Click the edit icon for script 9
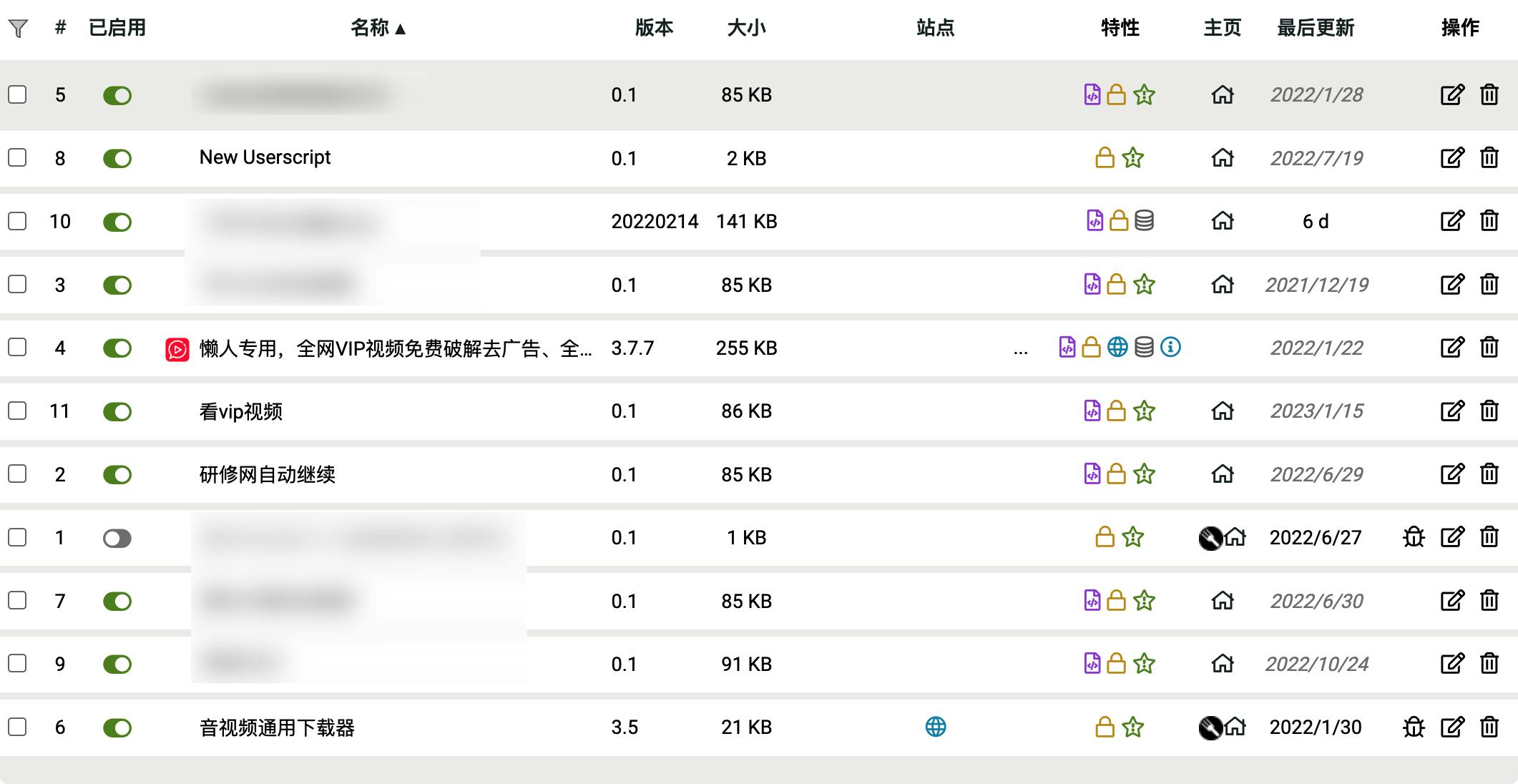The image size is (1518, 784). (1451, 664)
